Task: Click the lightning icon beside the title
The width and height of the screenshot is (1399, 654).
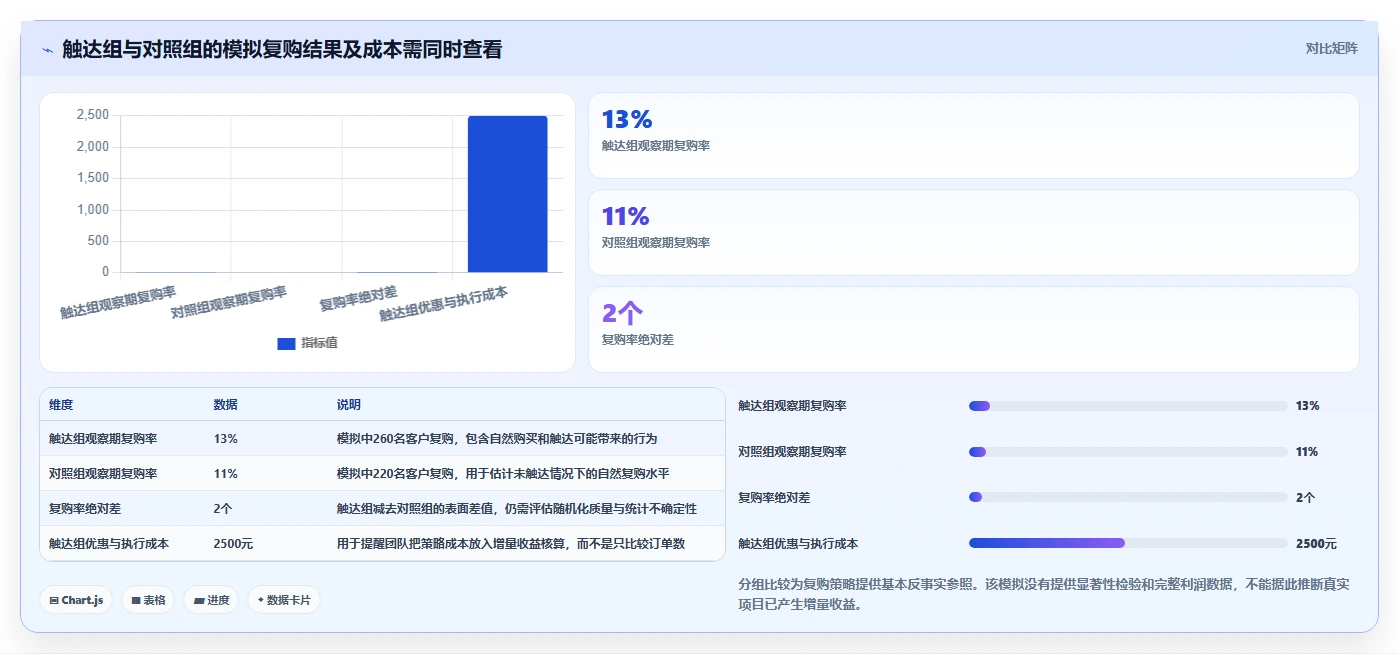Action: tap(47, 50)
